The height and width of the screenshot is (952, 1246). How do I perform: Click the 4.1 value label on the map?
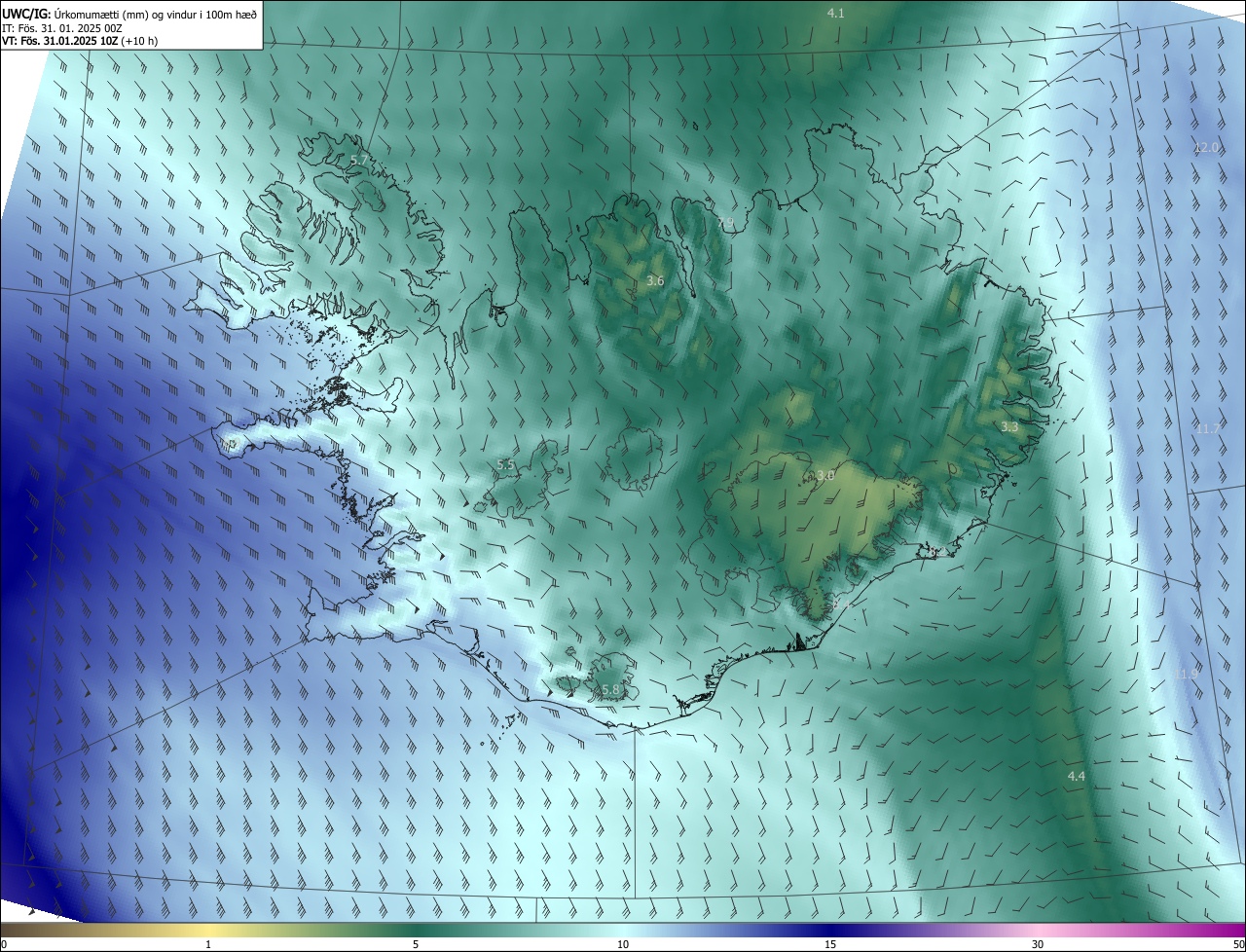[x=835, y=14]
